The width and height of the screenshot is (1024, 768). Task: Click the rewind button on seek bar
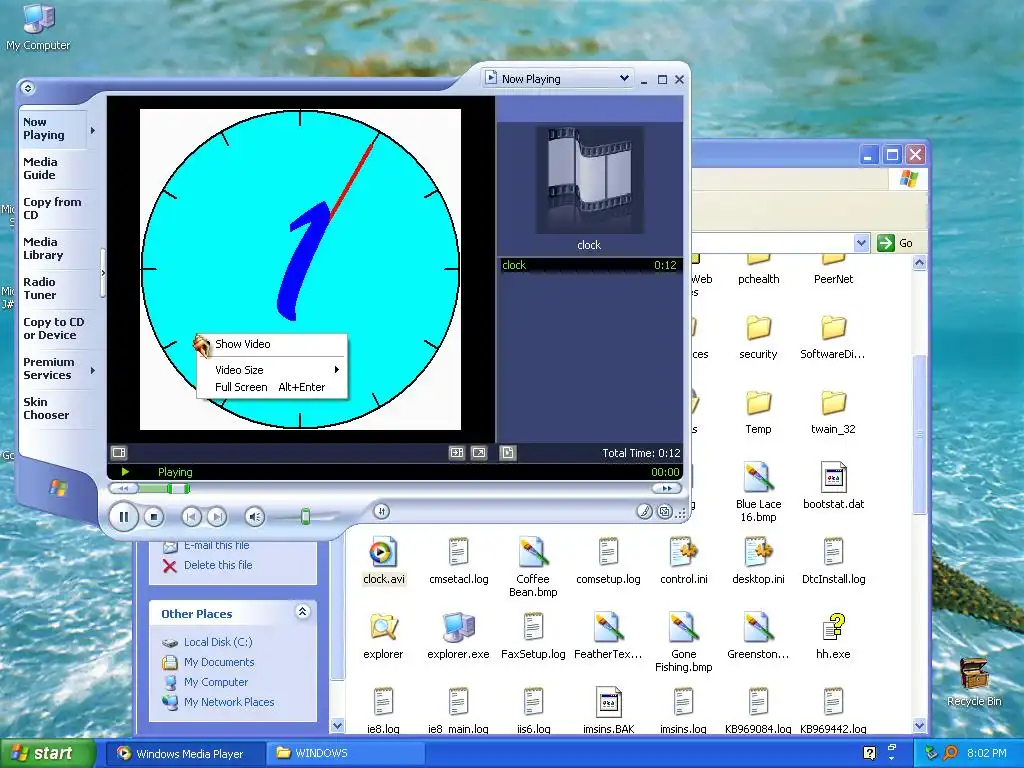pyautogui.click(x=123, y=488)
